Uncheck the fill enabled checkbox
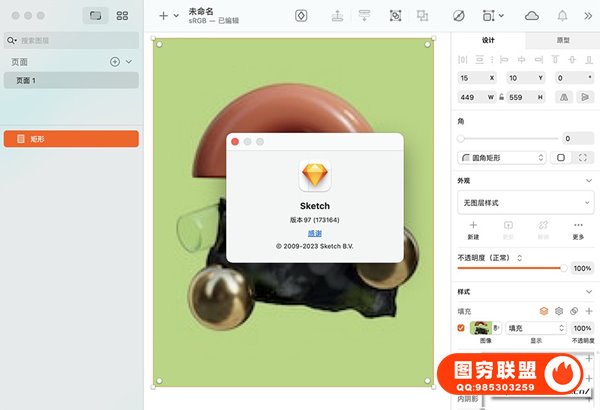 tap(461, 328)
